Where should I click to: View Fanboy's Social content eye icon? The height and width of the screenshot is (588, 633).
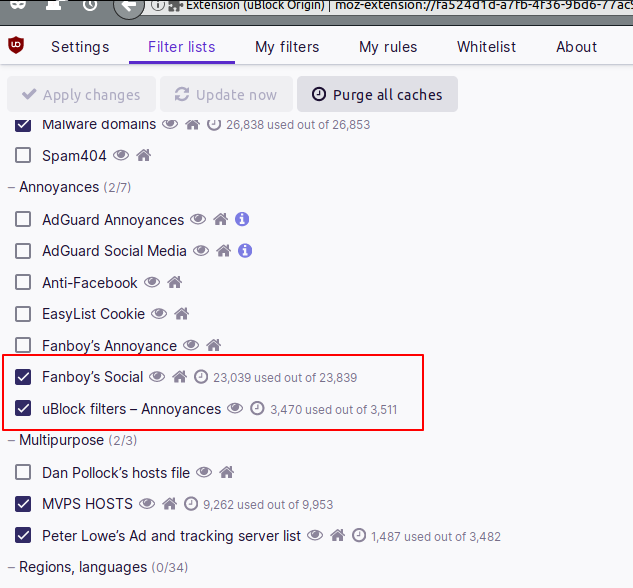(x=157, y=377)
